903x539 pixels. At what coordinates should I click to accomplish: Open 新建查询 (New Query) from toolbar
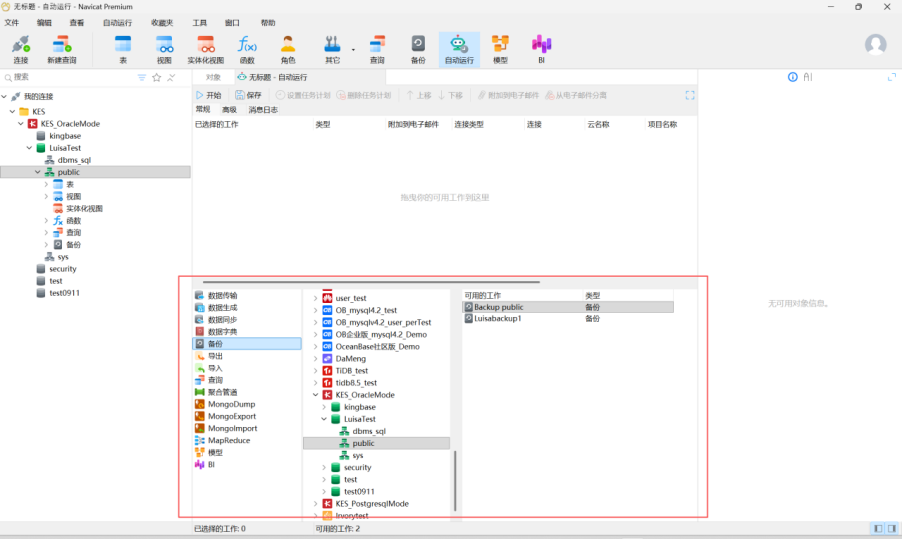(x=61, y=48)
